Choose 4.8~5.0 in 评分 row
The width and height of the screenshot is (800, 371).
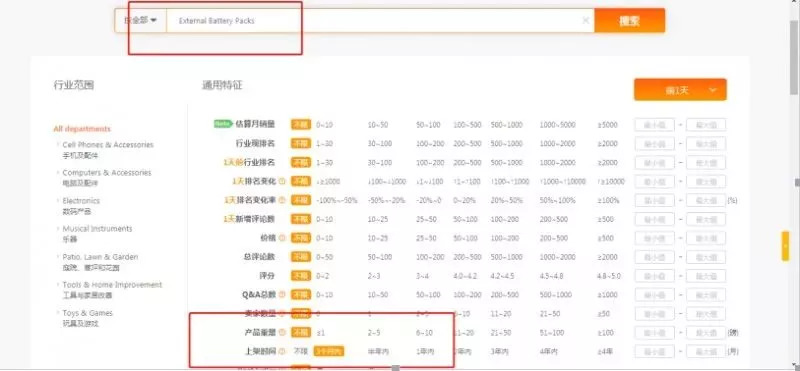(x=609, y=276)
